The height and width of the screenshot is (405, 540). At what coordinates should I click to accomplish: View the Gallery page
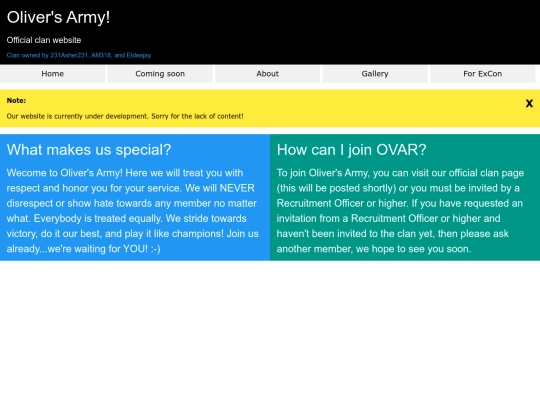coord(375,74)
